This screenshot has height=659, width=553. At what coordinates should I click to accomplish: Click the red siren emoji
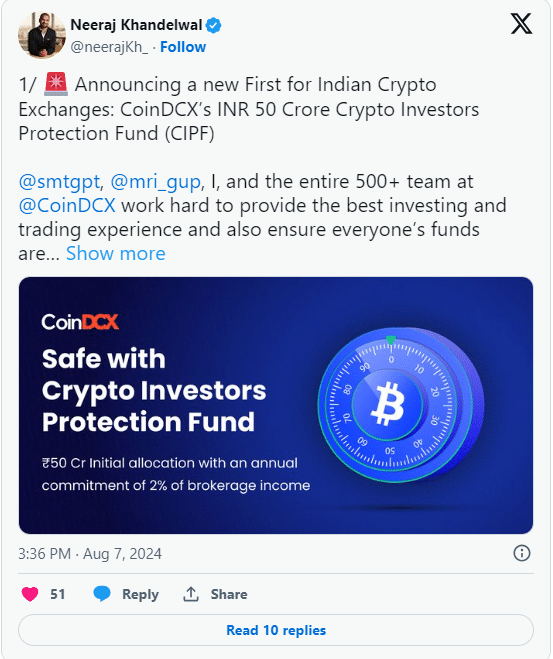[55, 84]
